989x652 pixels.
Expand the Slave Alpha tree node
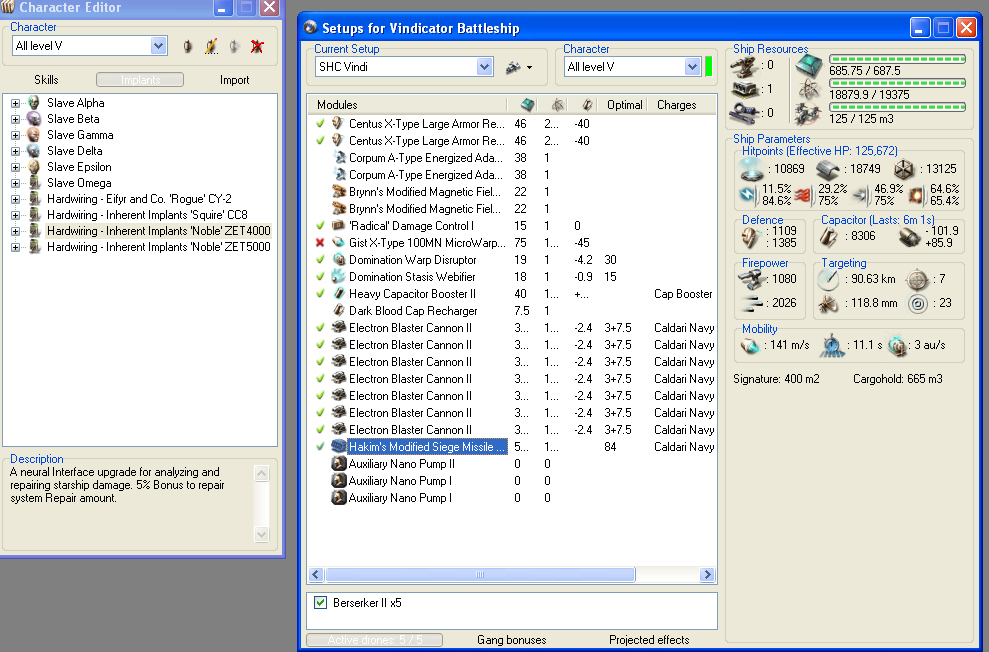click(15, 103)
